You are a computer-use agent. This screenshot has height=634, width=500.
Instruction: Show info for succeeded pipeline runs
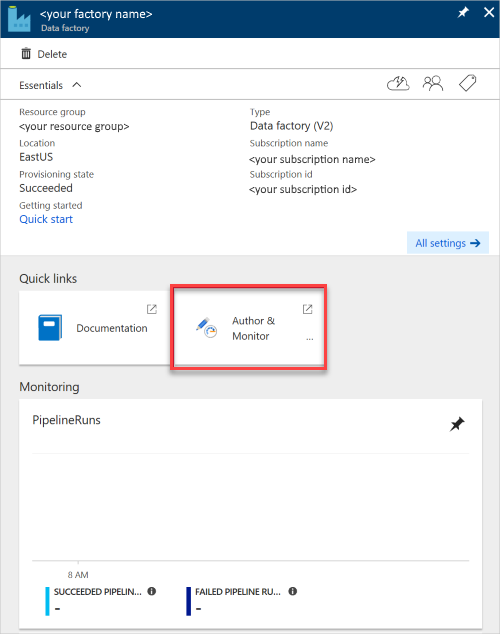tap(152, 591)
